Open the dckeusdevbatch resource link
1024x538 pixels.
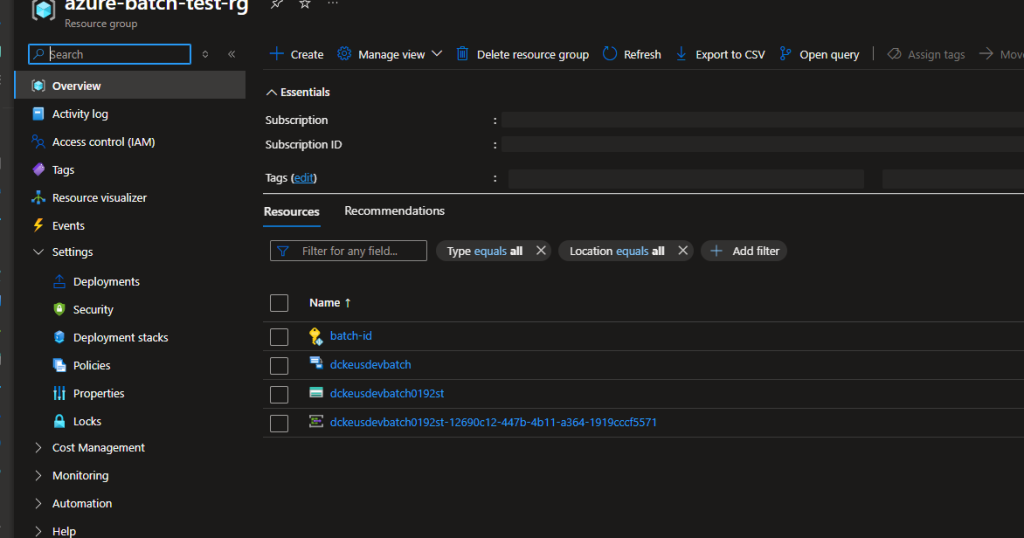370,364
